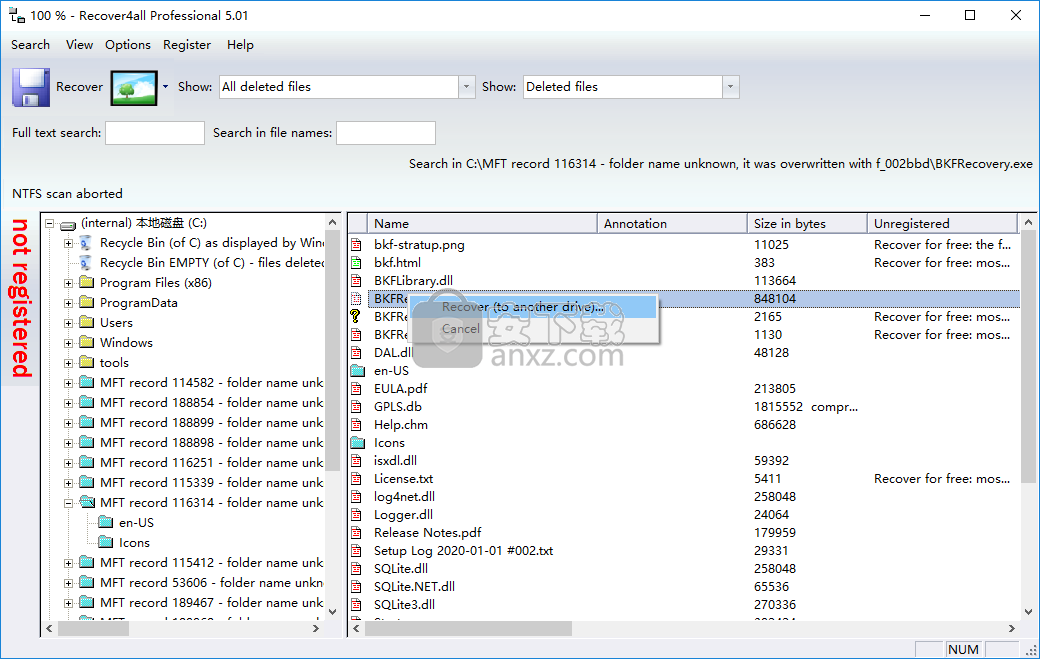The height and width of the screenshot is (659, 1040).
Task: Click the file list vertical scrollbar thumb
Action: pos(1028,357)
